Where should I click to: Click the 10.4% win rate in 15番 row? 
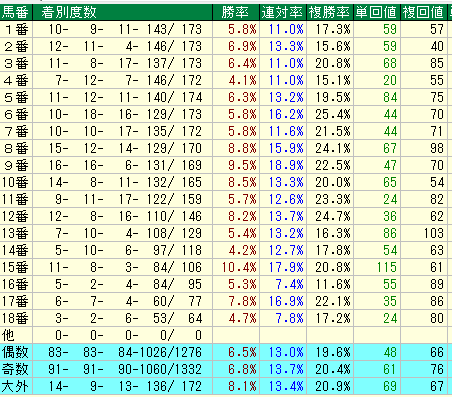pos(239,267)
